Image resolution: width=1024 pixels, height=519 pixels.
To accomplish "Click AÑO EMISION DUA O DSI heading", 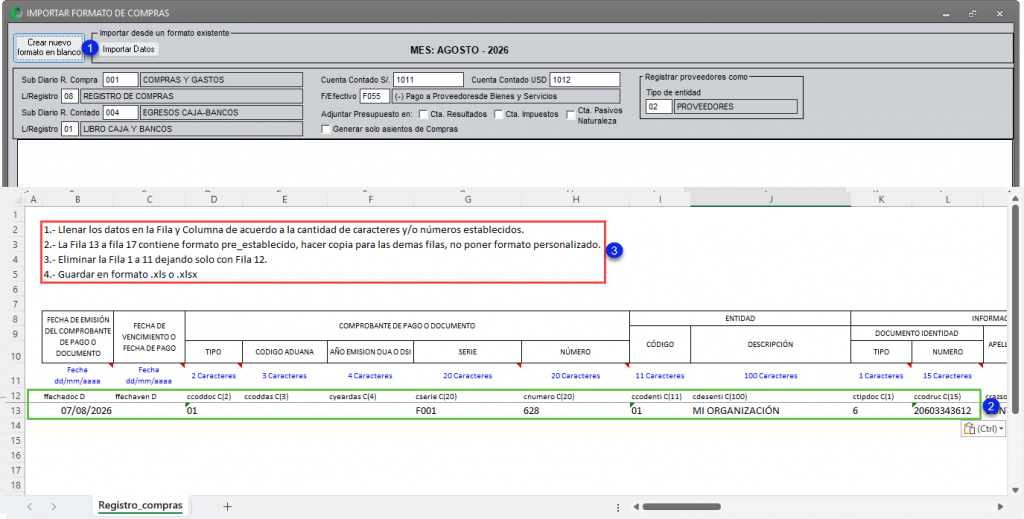I will (x=370, y=351).
